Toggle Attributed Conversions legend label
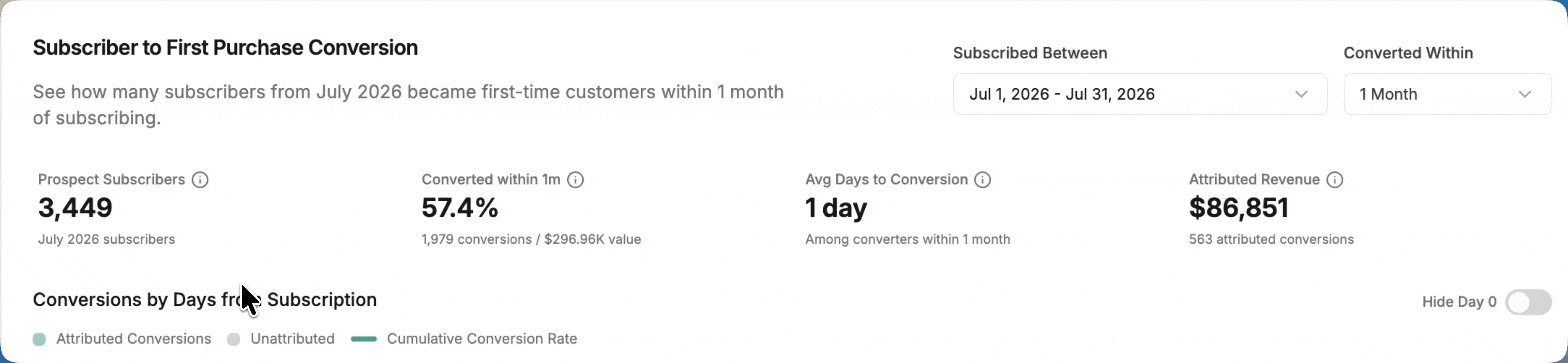 click(133, 338)
